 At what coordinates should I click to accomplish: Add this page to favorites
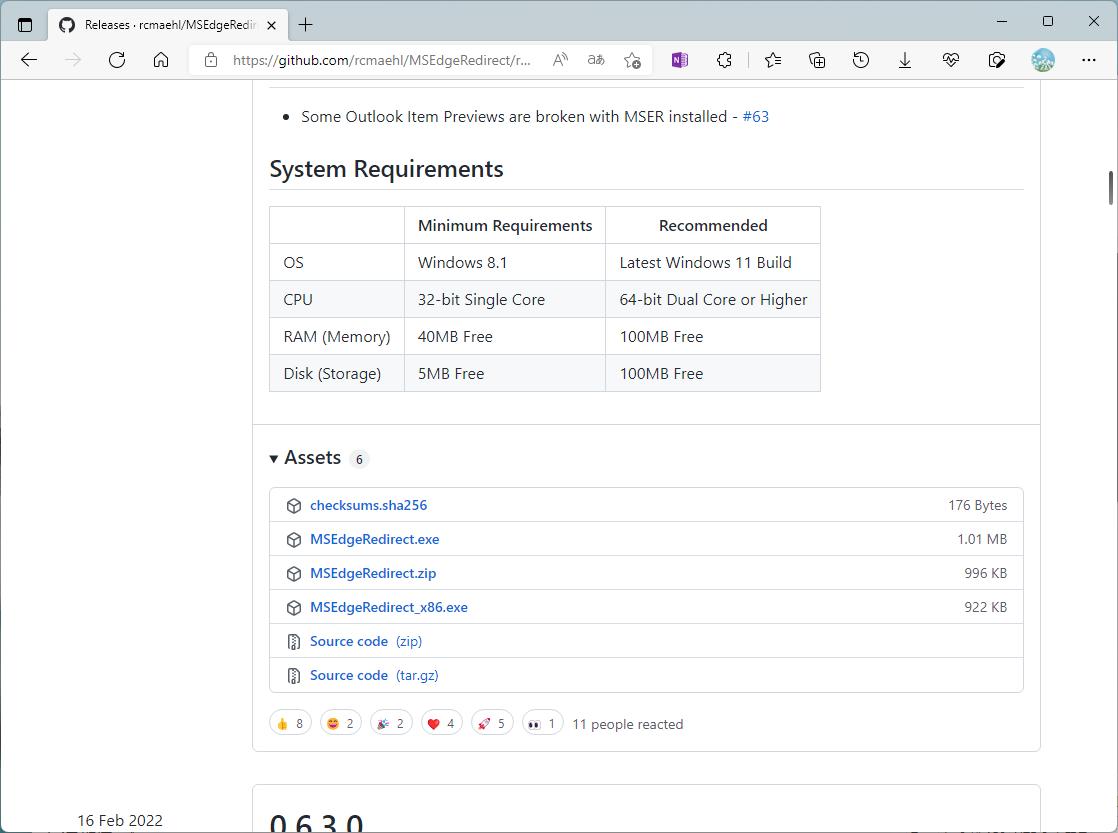click(x=632, y=60)
